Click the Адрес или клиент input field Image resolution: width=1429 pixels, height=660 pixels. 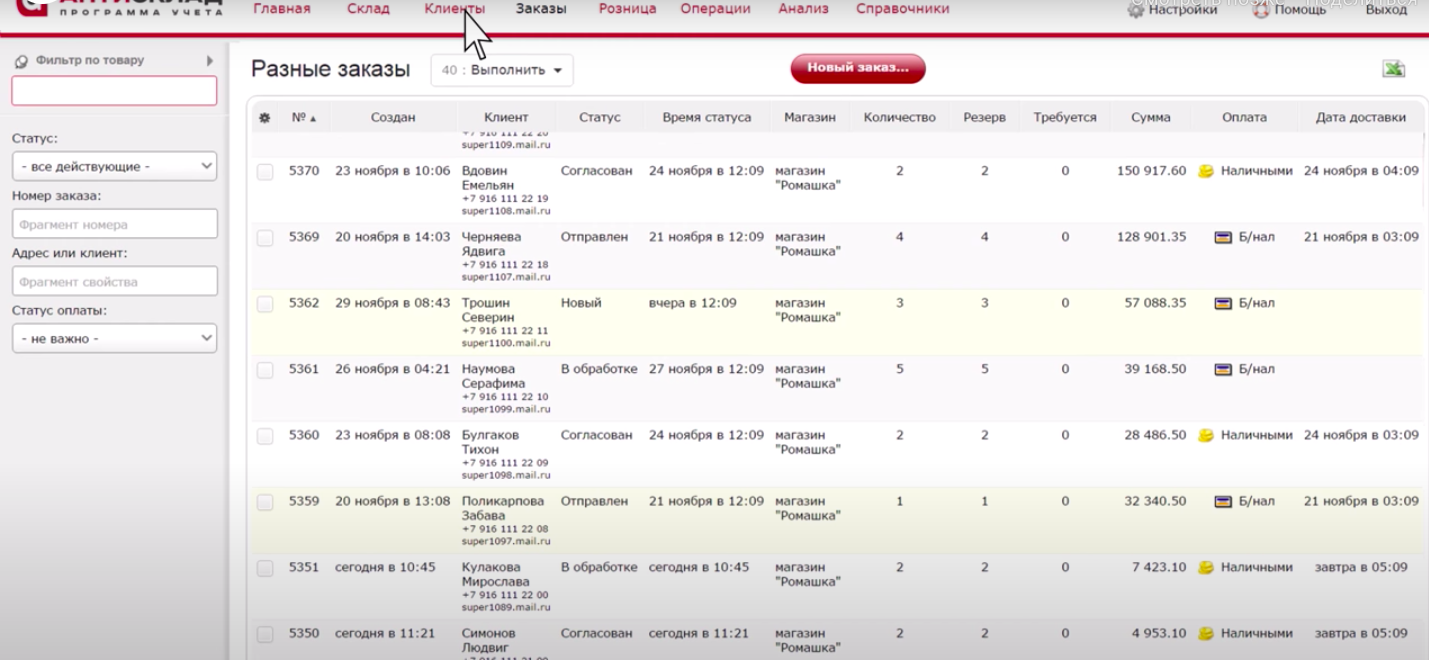[114, 281]
